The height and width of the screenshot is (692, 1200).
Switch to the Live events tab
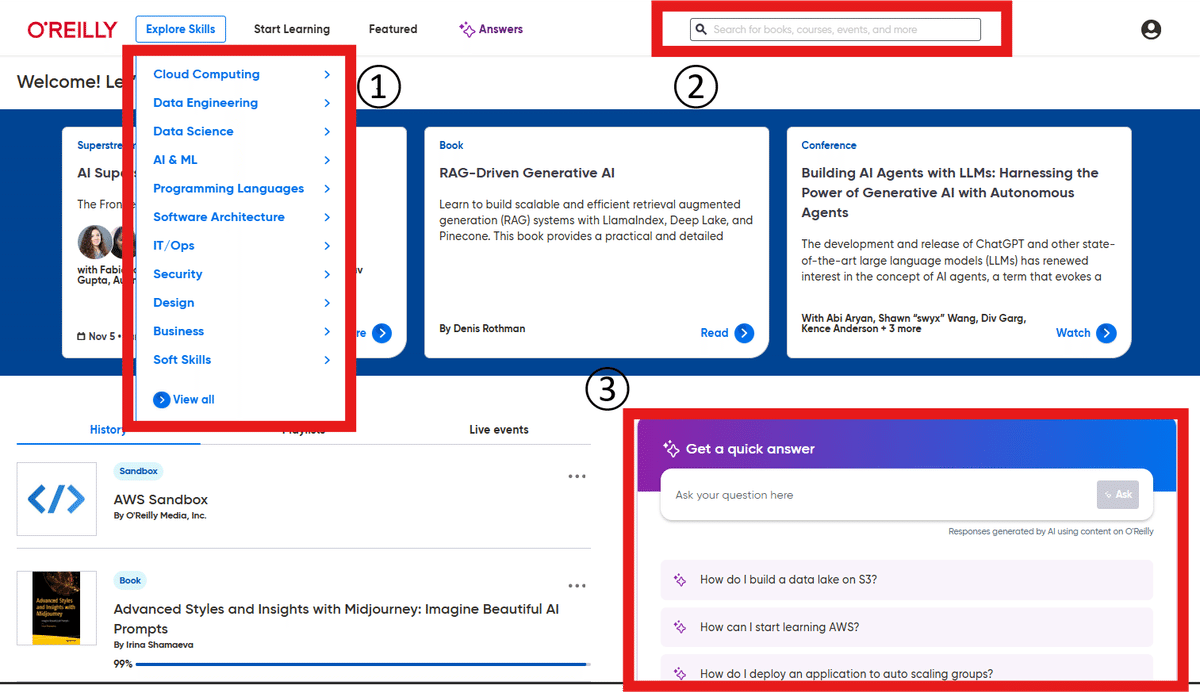point(498,429)
